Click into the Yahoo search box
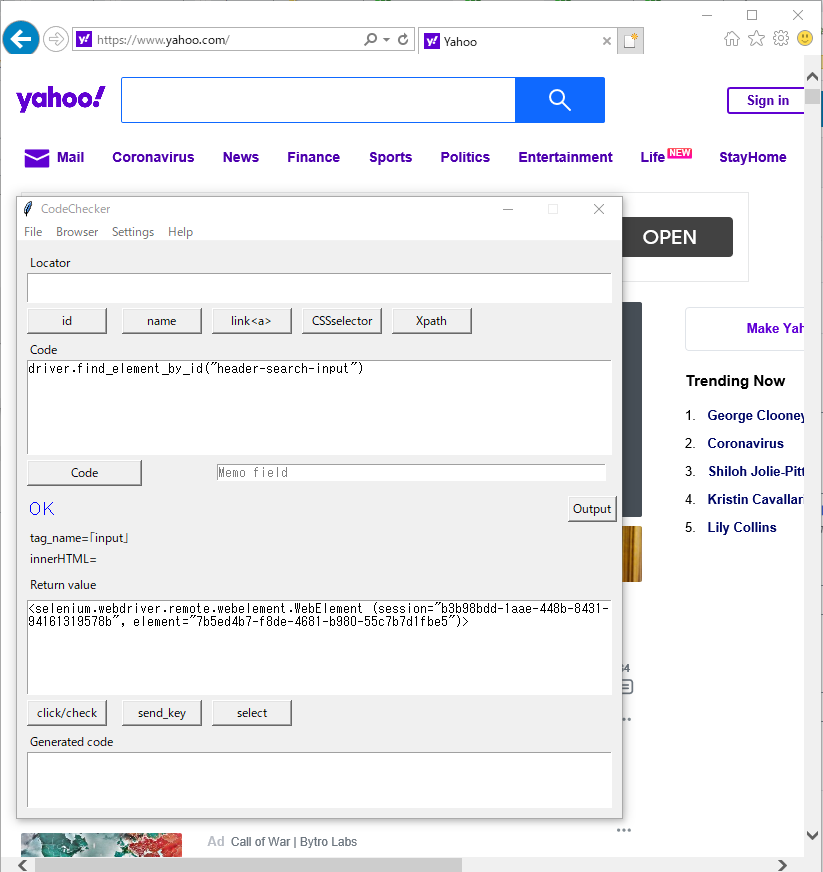823x872 pixels. click(318, 100)
